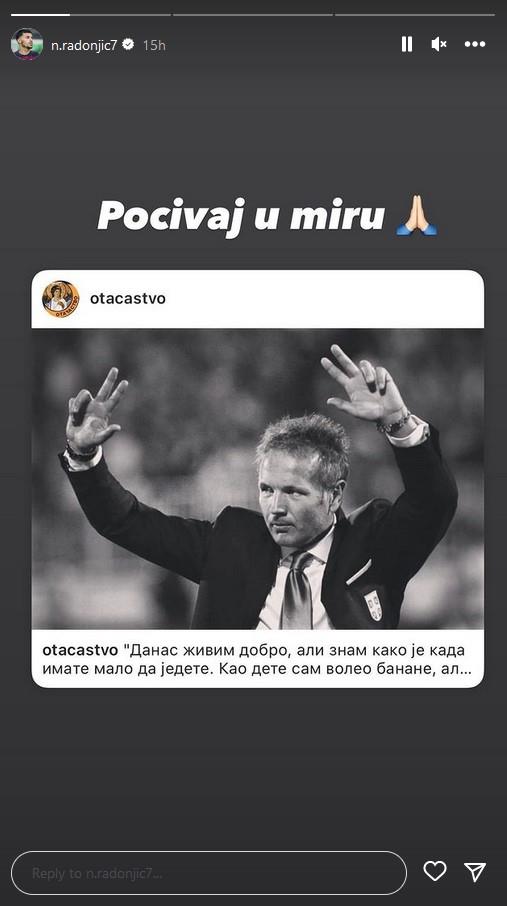Open otacastvo name in post header
The image size is (507, 906).
[x=128, y=299]
